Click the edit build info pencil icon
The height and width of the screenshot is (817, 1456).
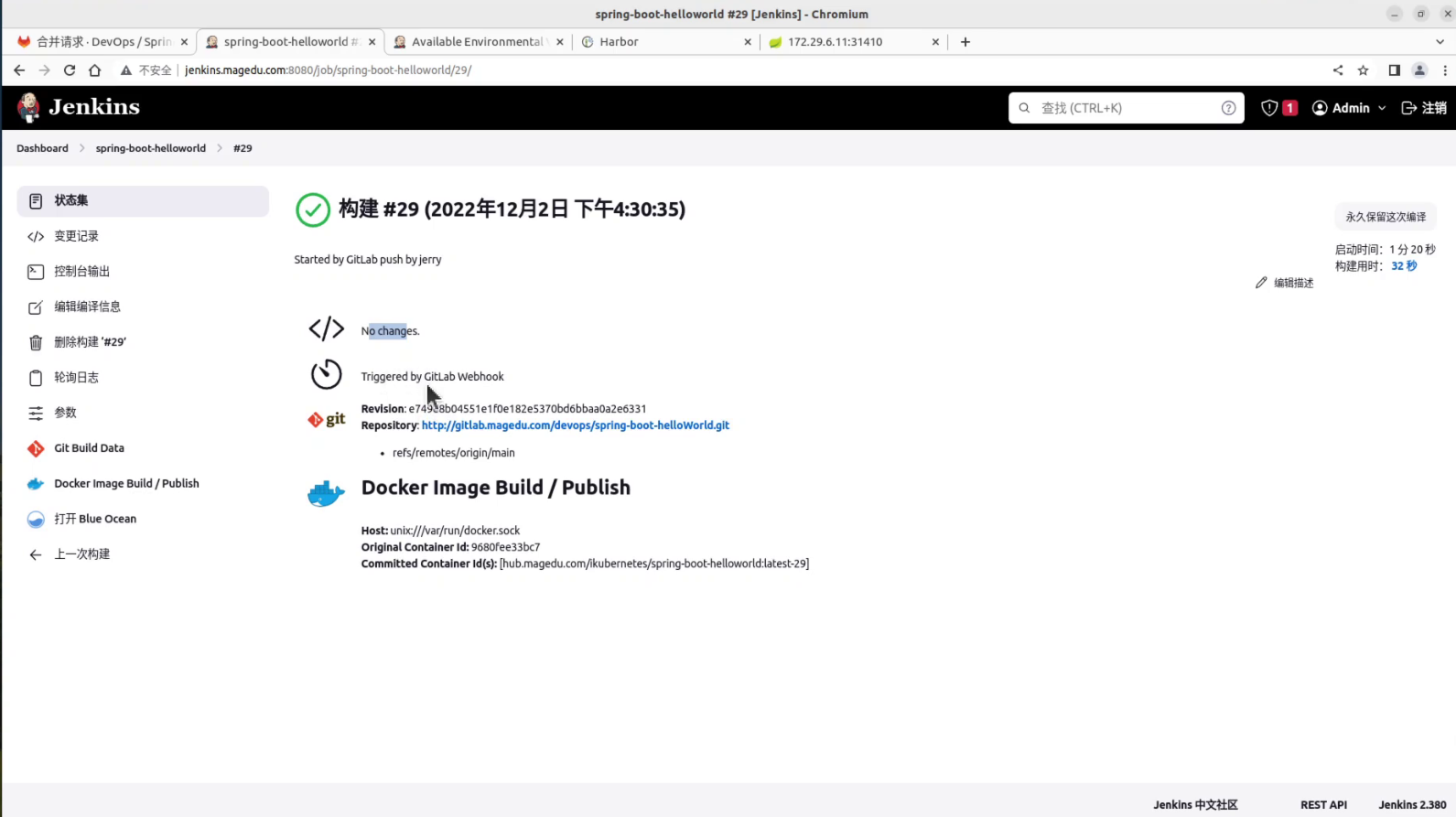(x=36, y=307)
